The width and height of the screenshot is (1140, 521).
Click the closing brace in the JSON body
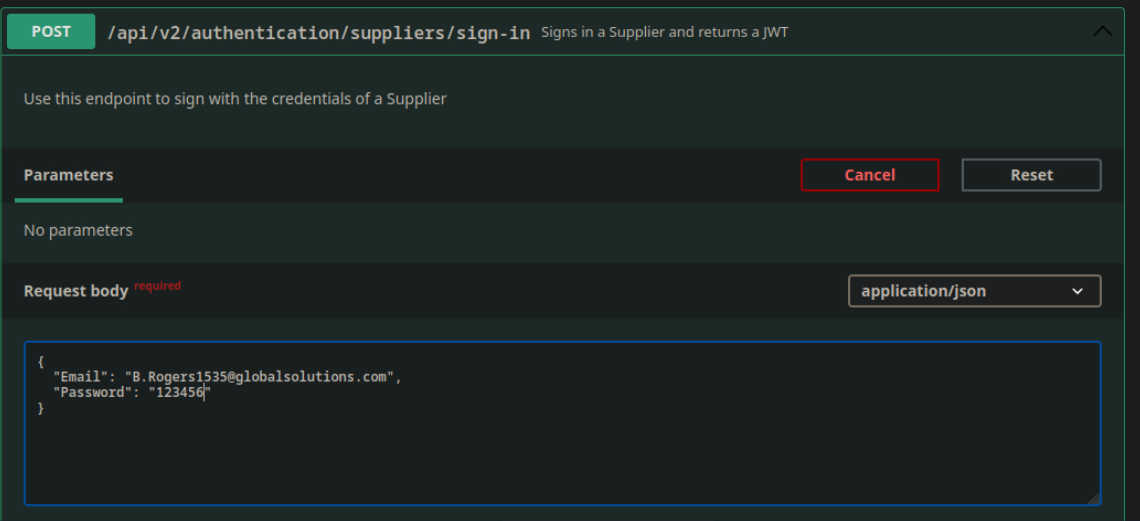[x=41, y=409]
